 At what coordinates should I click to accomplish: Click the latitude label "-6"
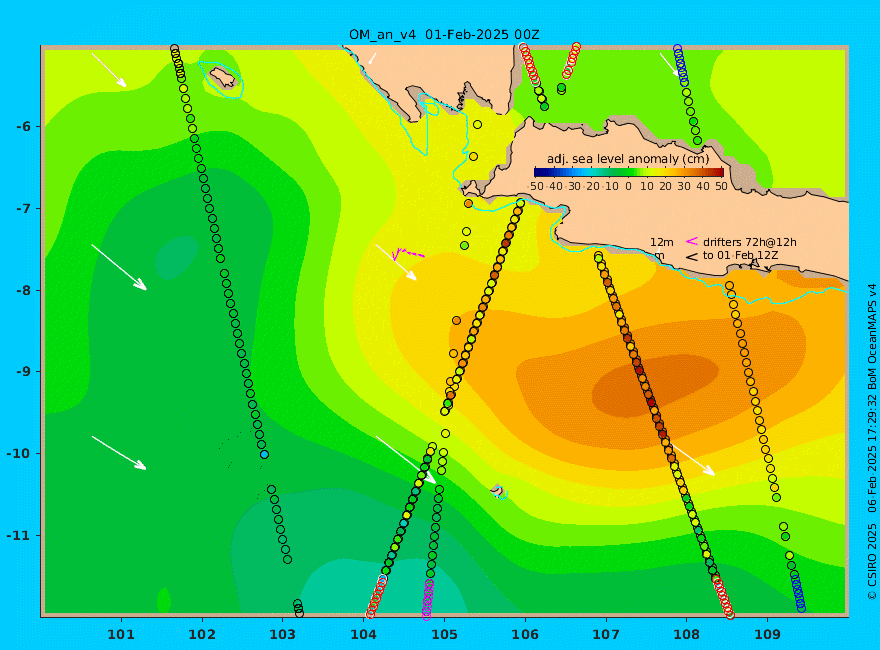point(23,127)
